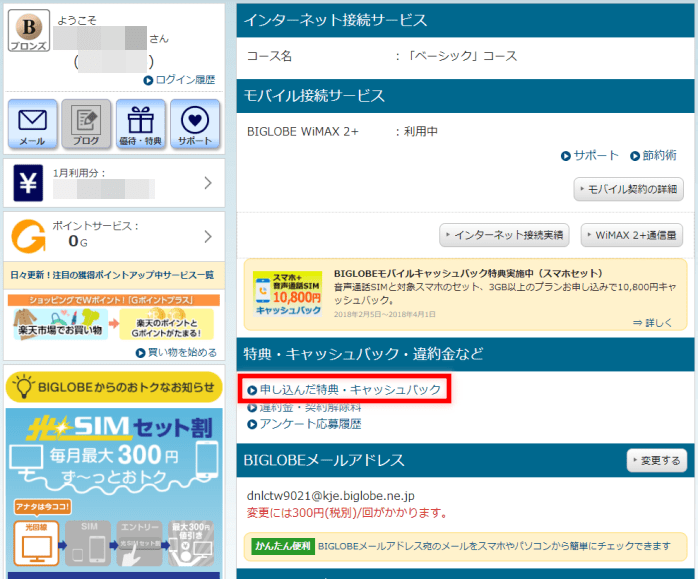Click the 楽天のポイントとGポイントがたまる banner

coord(166,324)
